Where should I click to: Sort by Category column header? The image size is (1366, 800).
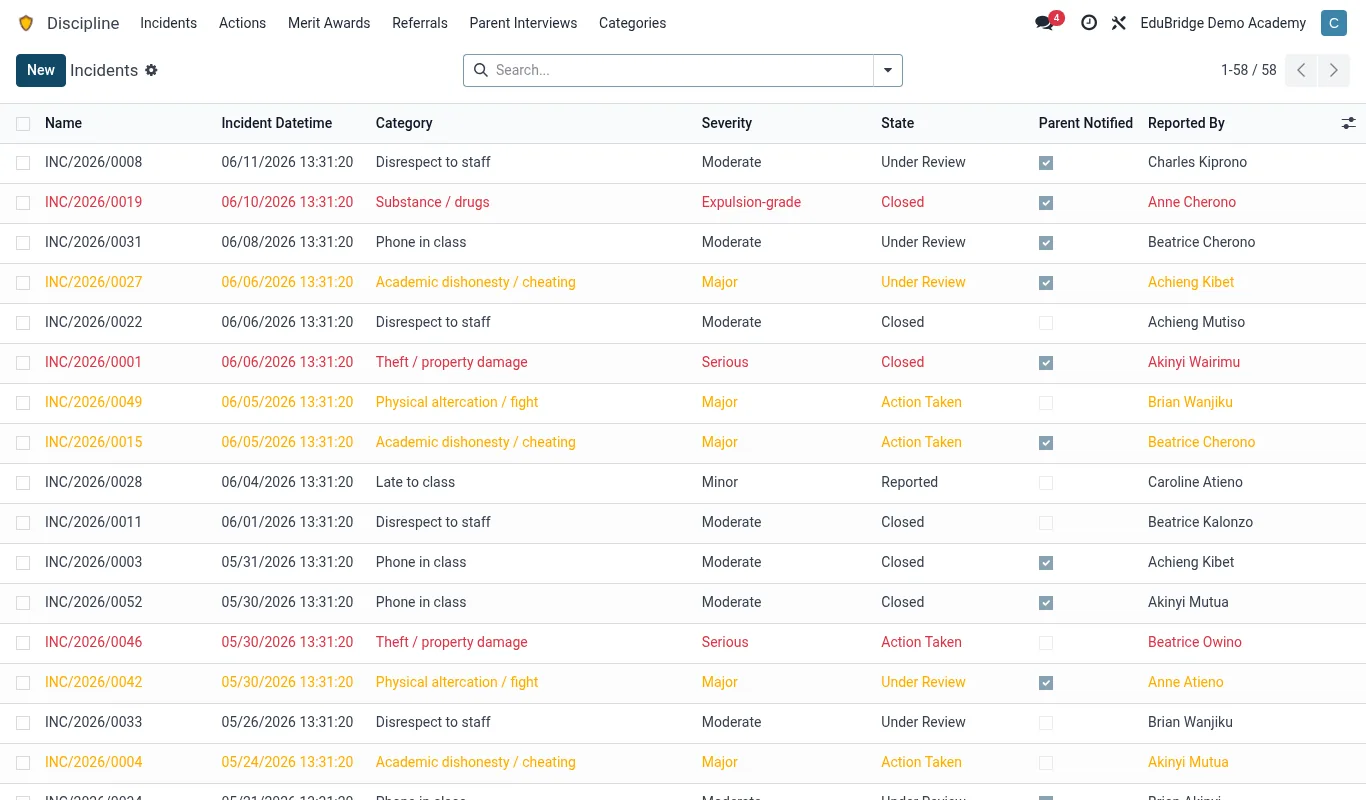[404, 123]
